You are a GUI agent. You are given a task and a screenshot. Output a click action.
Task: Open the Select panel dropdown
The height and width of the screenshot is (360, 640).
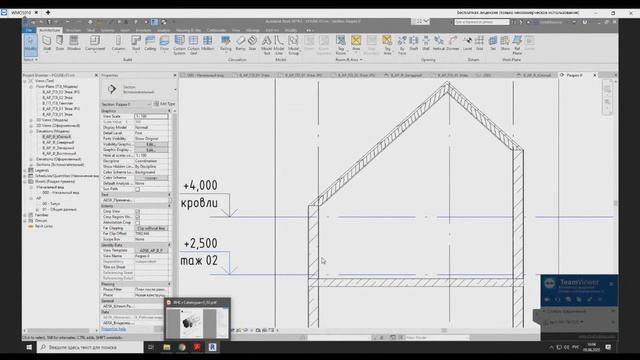30,60
